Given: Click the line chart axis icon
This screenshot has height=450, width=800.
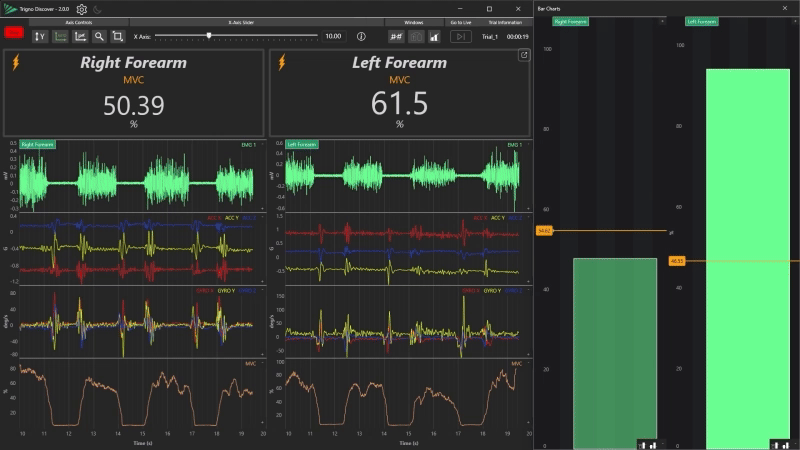Looking at the screenshot, I should coord(80,36).
